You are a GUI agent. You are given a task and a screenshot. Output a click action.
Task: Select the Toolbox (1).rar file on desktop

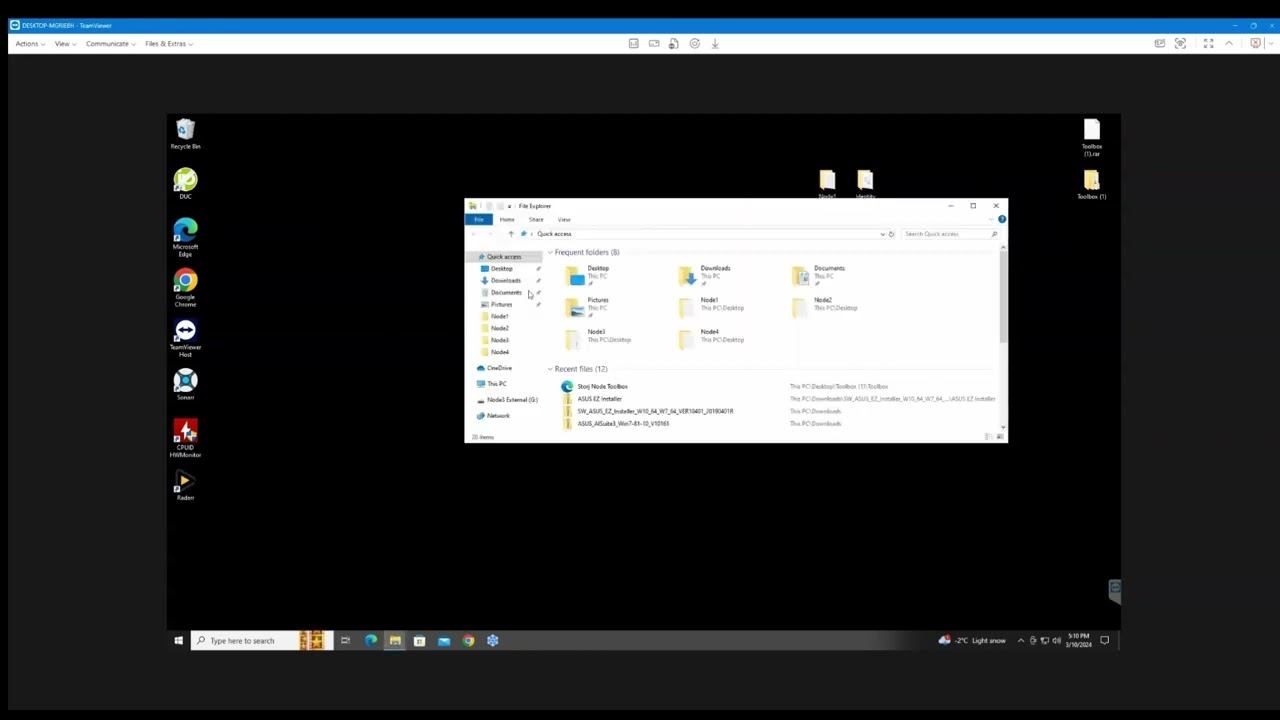(x=1091, y=138)
